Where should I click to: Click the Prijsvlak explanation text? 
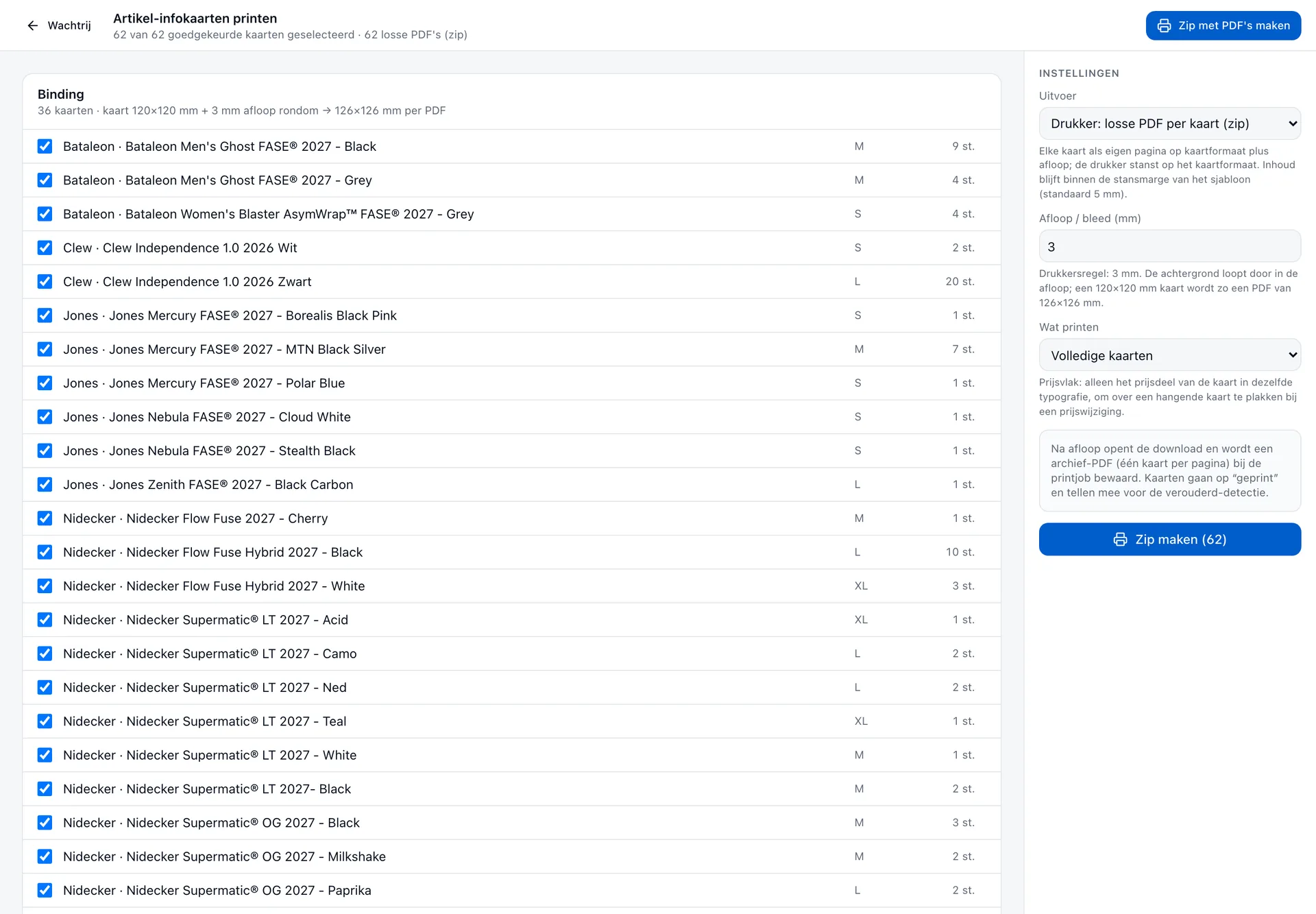click(1168, 397)
